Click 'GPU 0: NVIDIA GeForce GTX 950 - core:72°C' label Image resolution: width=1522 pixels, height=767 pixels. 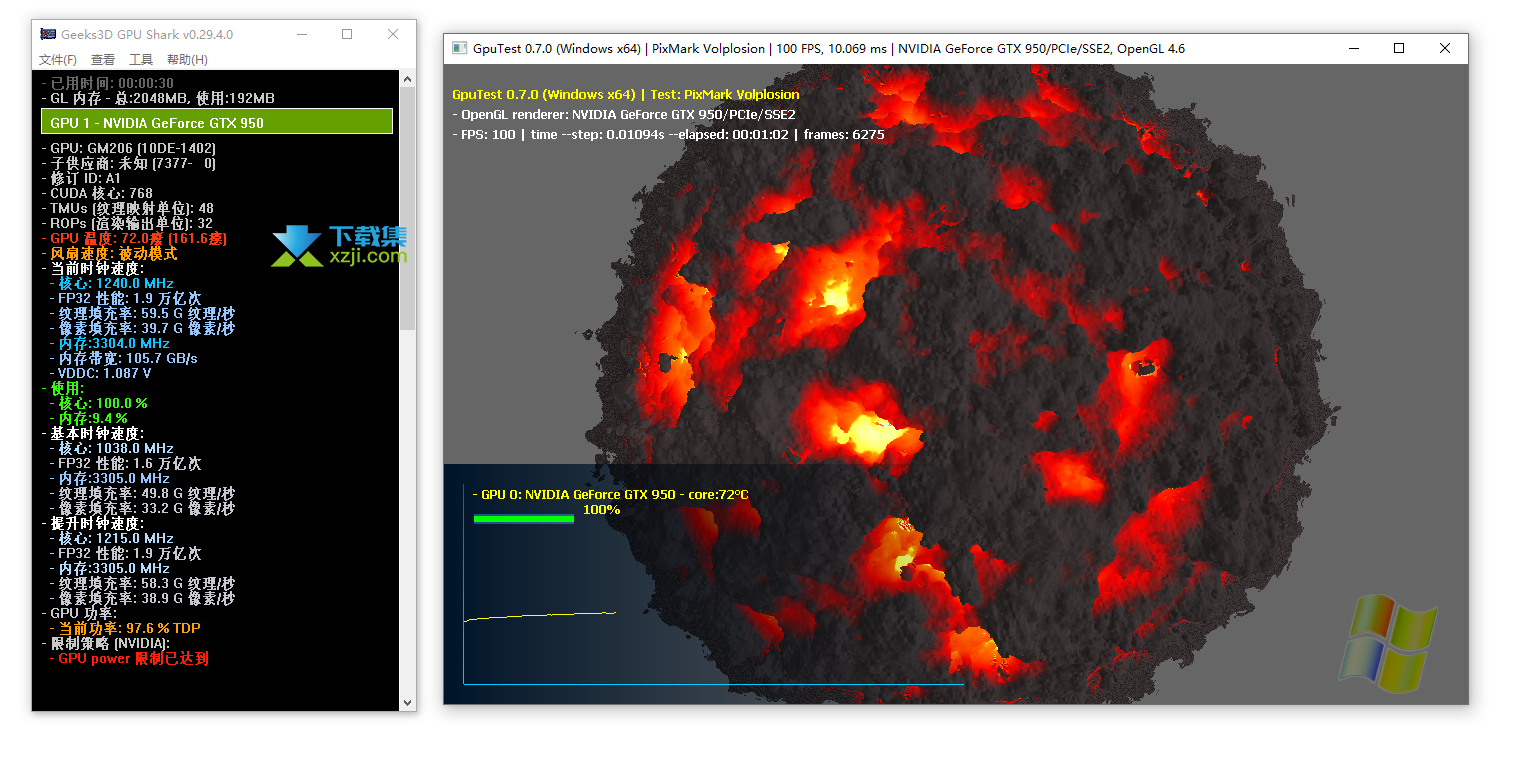(x=610, y=494)
